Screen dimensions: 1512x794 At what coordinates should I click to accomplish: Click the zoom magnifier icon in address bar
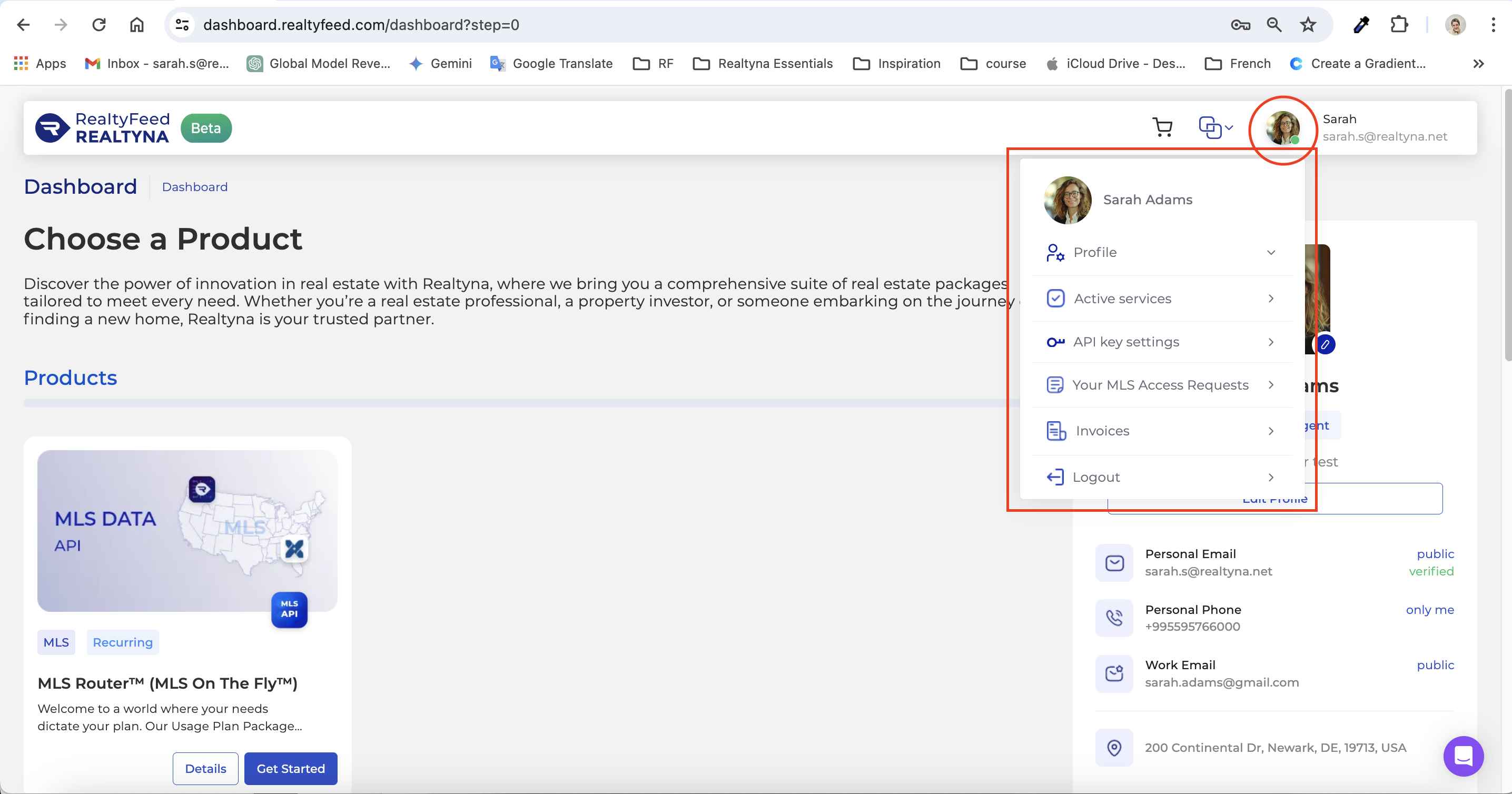1274,25
